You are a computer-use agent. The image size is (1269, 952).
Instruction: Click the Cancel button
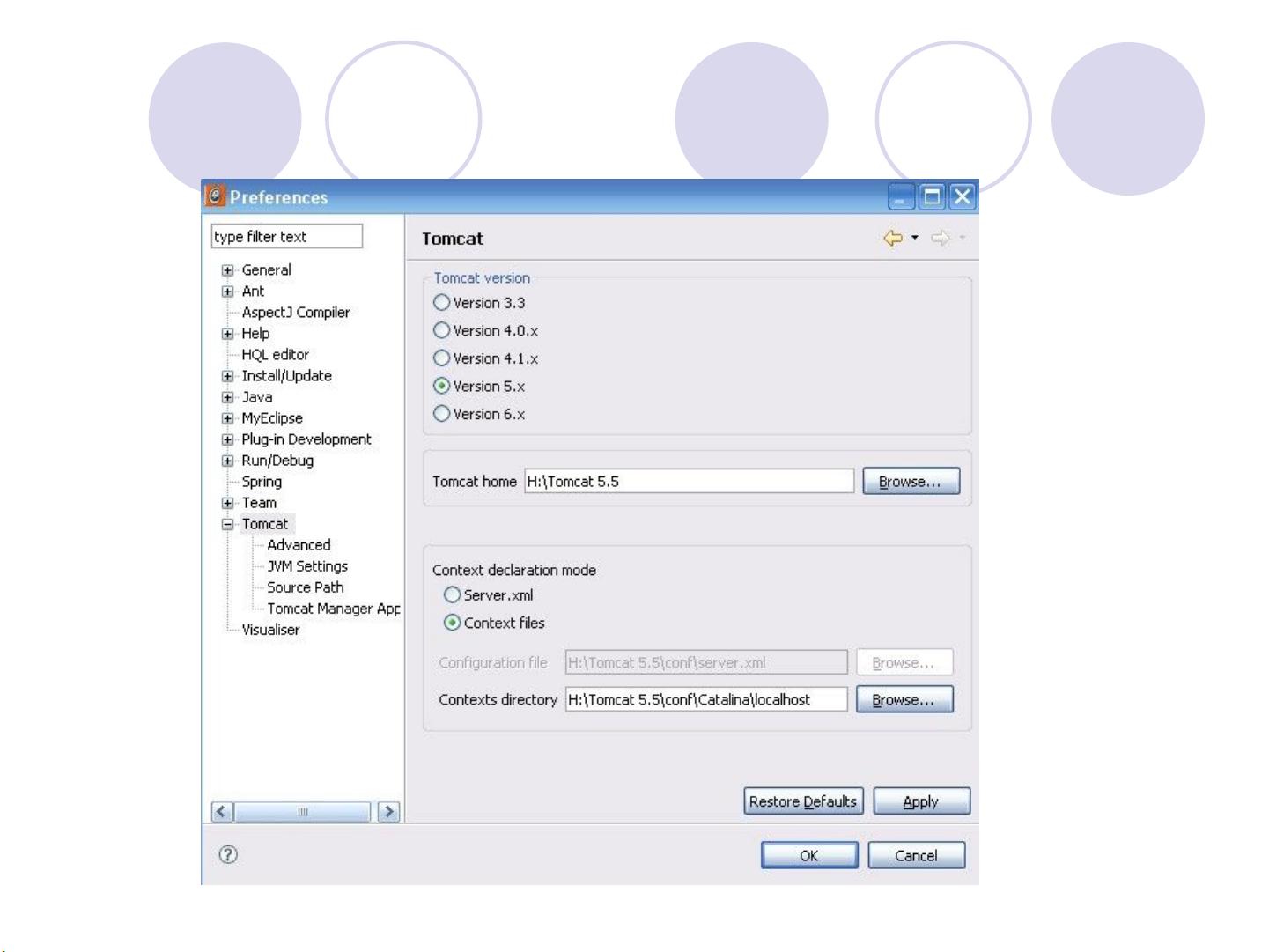[x=916, y=855]
